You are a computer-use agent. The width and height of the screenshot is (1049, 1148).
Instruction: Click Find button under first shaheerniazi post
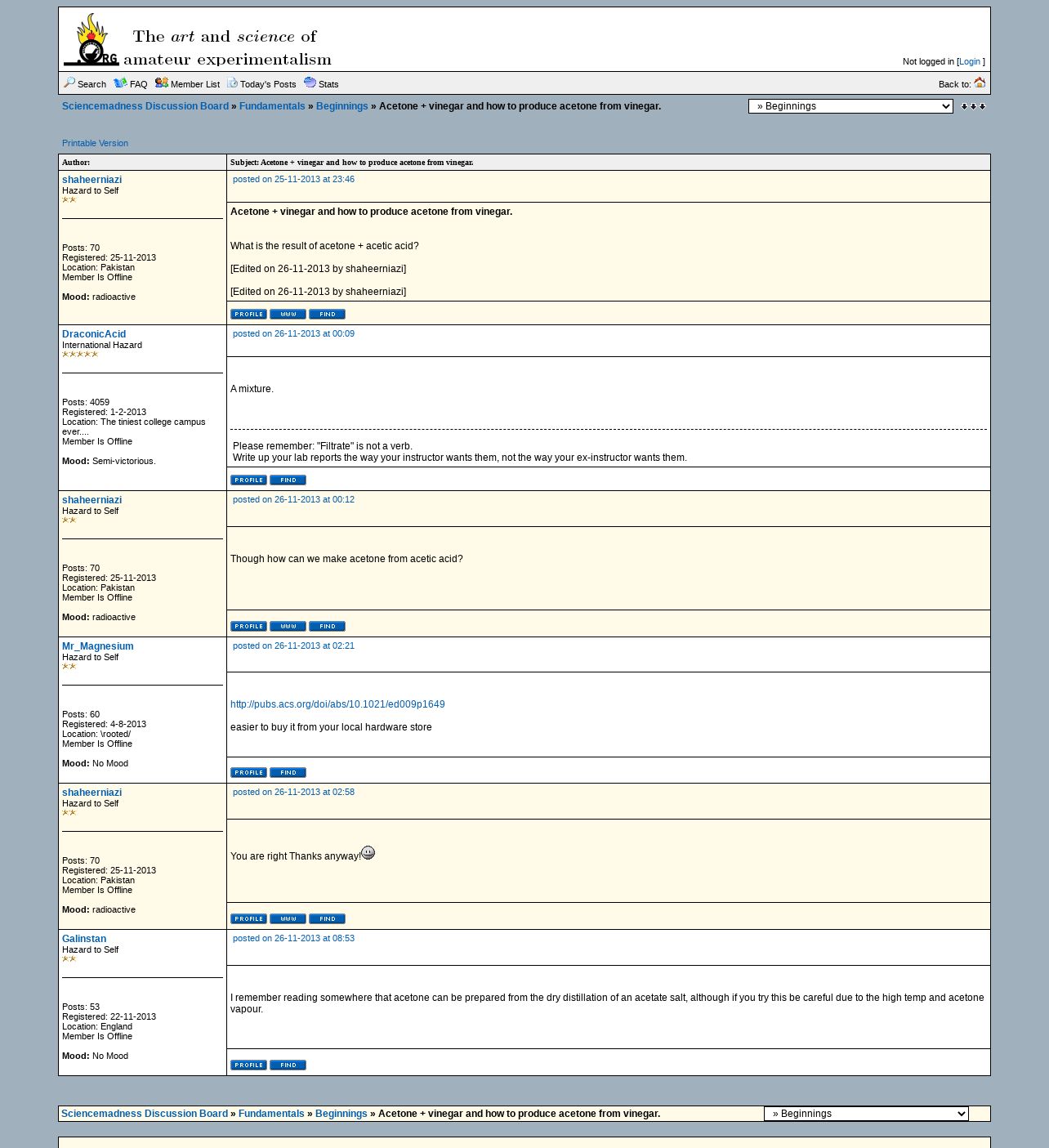pos(327,314)
